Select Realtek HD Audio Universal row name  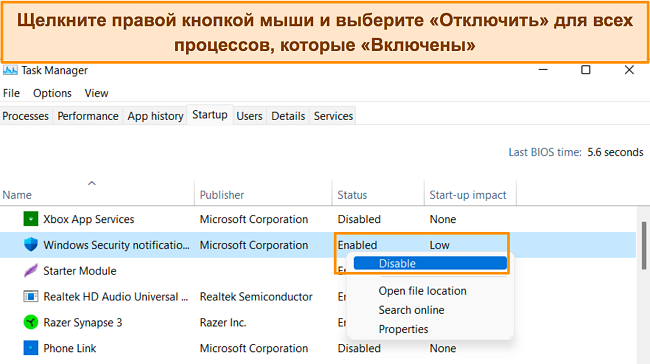click(x=116, y=296)
